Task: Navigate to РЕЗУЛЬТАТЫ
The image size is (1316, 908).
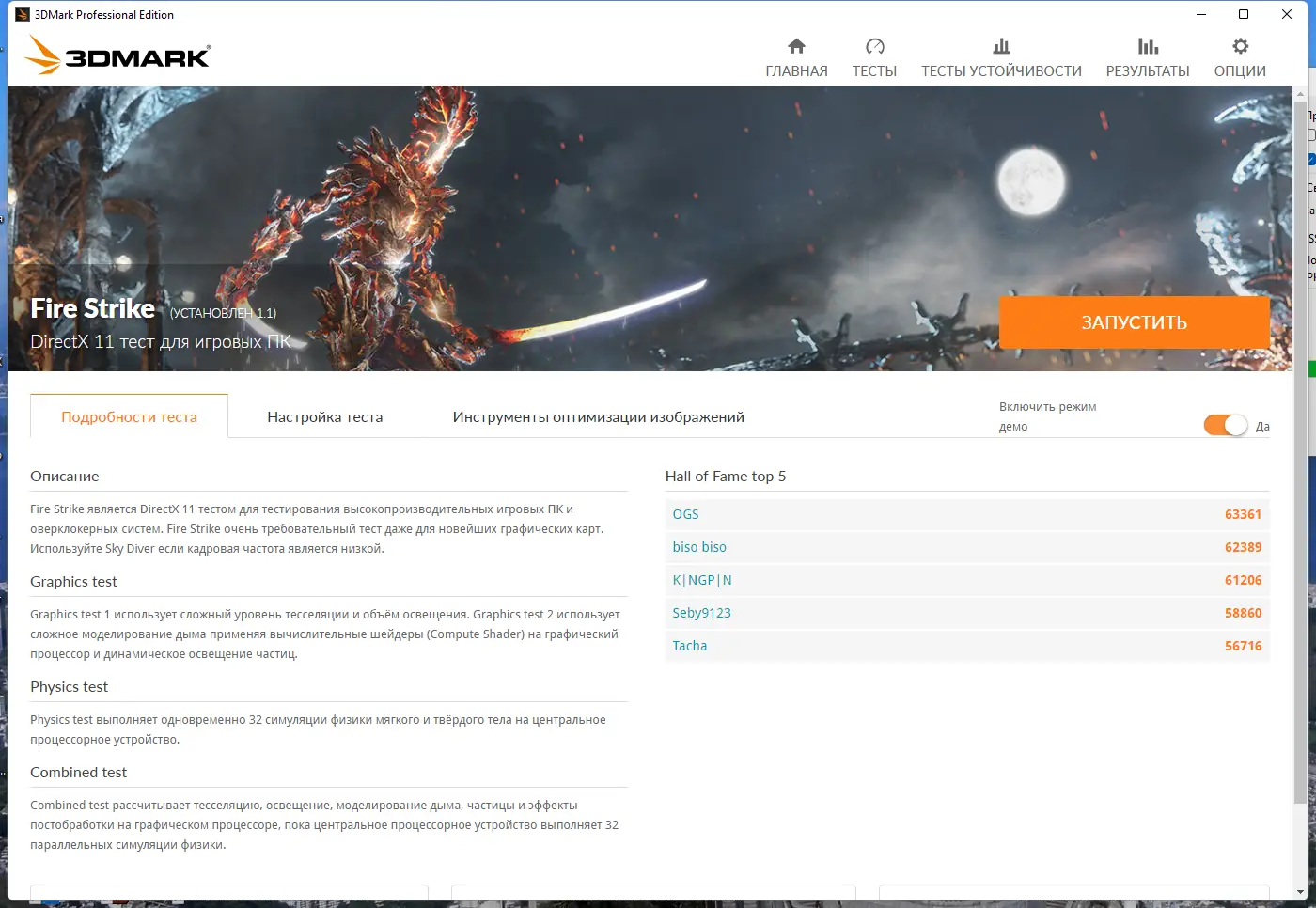Action: click(x=1148, y=70)
